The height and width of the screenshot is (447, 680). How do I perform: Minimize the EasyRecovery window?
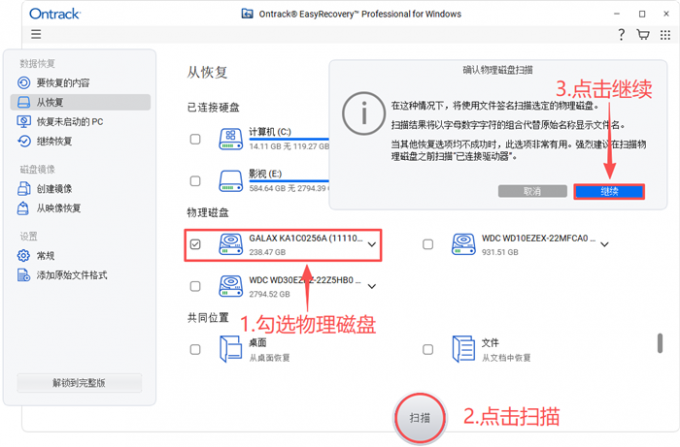(x=617, y=14)
